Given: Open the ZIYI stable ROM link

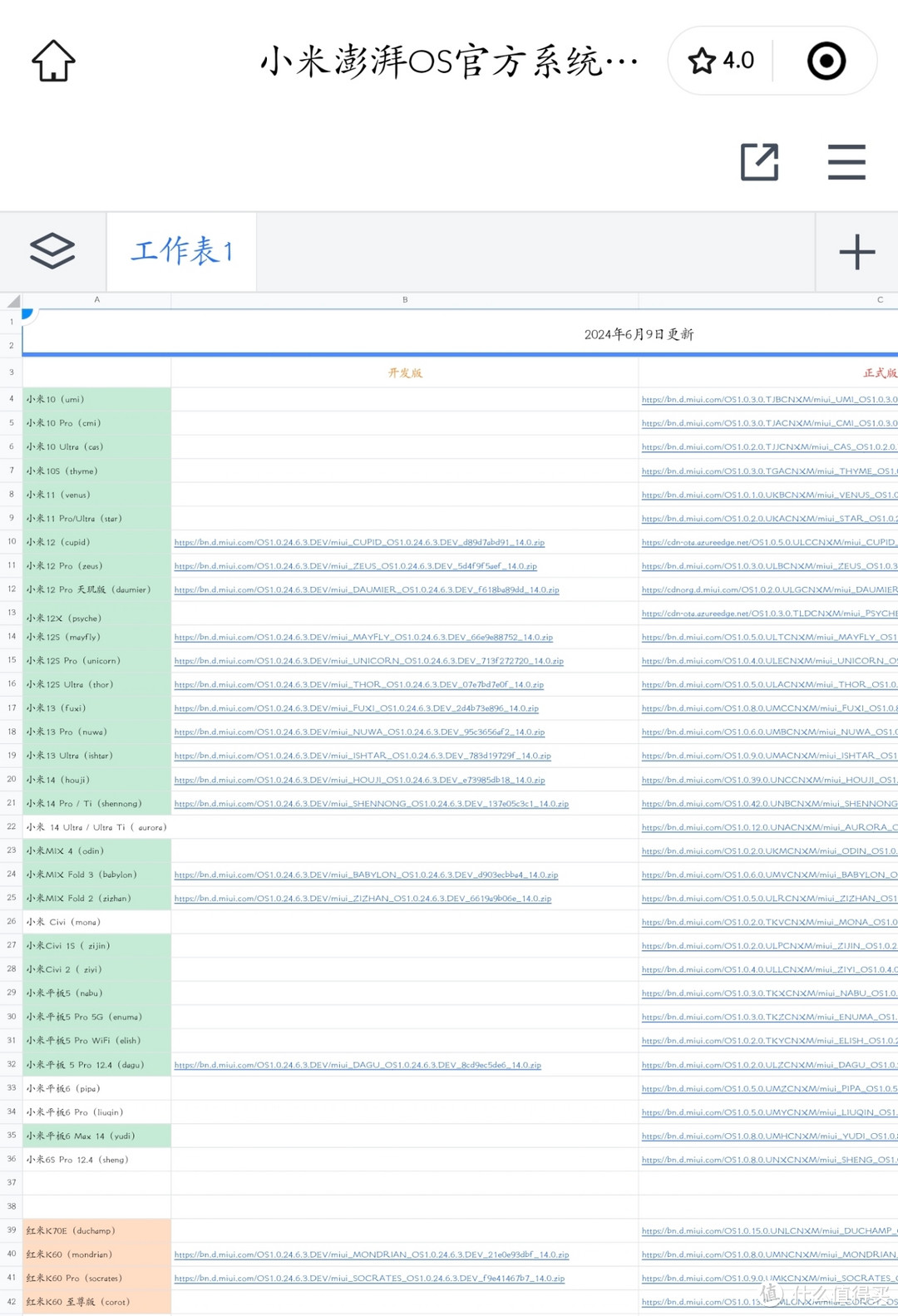Looking at the screenshot, I should [x=769, y=969].
